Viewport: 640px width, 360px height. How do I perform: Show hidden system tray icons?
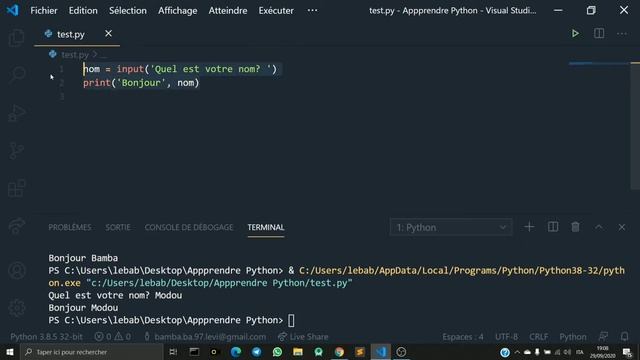coord(517,352)
